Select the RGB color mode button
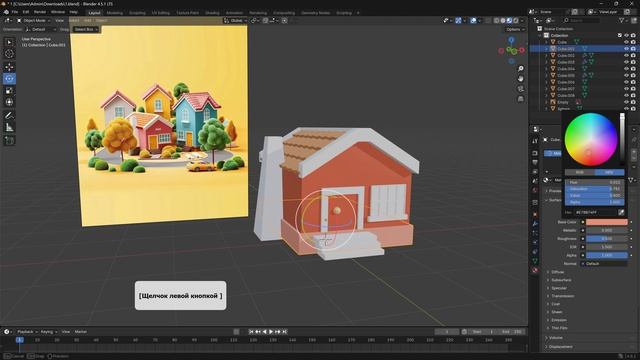This screenshot has height=360, width=640. click(580, 172)
